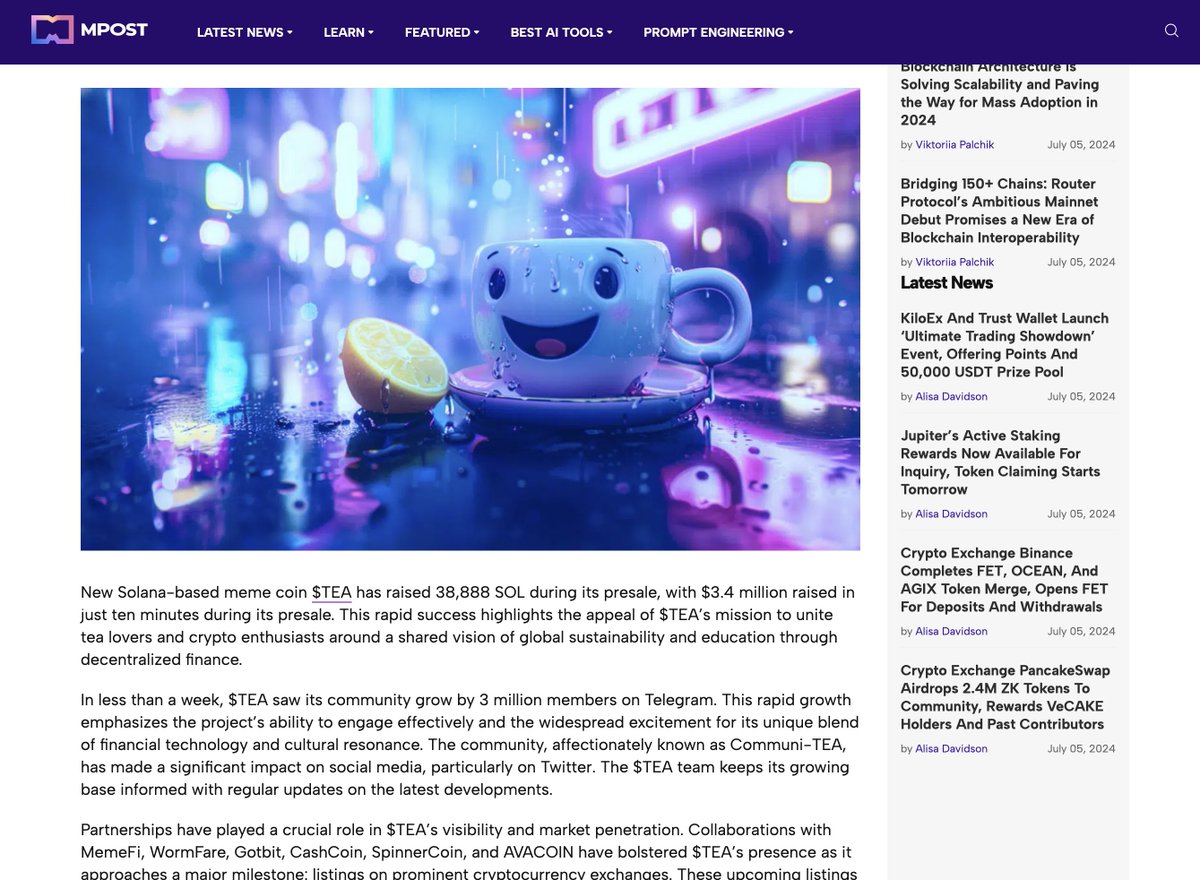Open author Alisa Davidson on Jupiter article
The image size is (1200, 880).
coord(951,514)
